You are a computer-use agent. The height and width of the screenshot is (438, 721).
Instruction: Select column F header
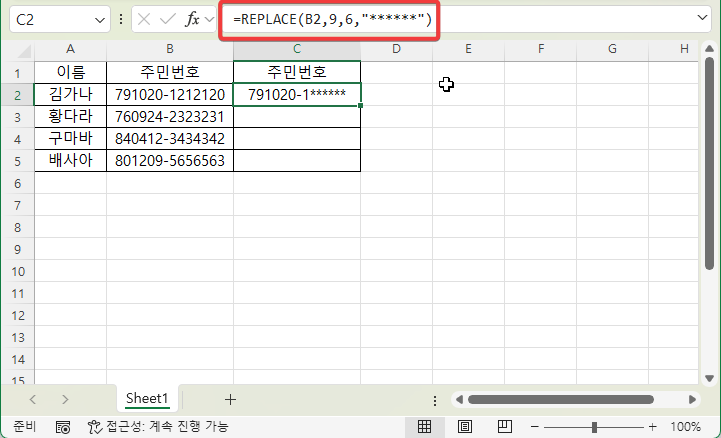[541, 49]
